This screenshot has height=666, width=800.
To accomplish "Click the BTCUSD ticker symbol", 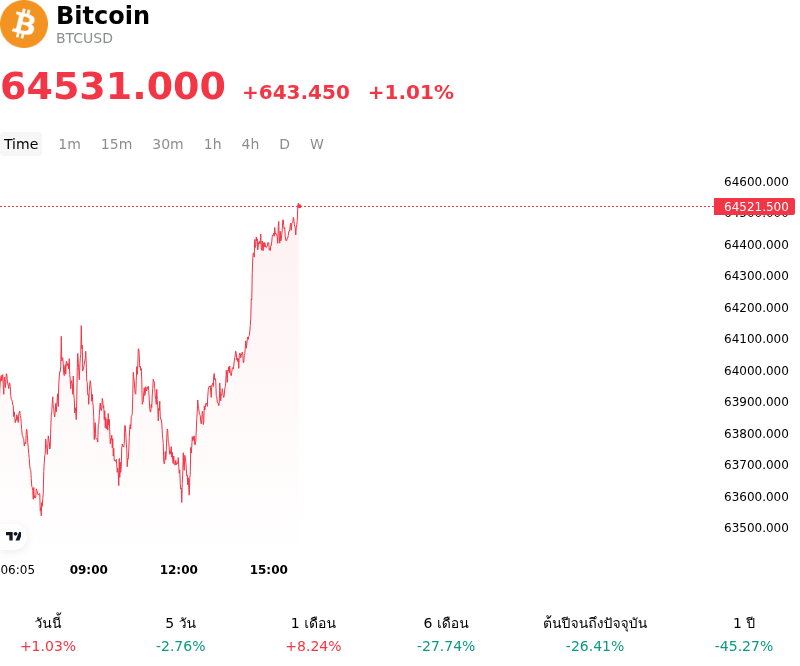I will [x=84, y=38].
